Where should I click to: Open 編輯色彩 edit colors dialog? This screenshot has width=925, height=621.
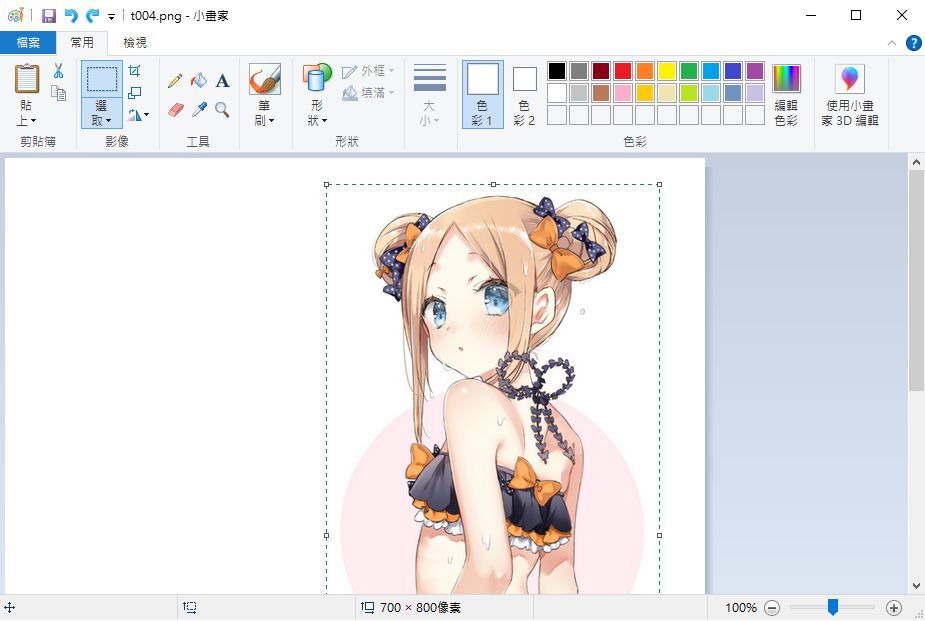tap(786, 94)
